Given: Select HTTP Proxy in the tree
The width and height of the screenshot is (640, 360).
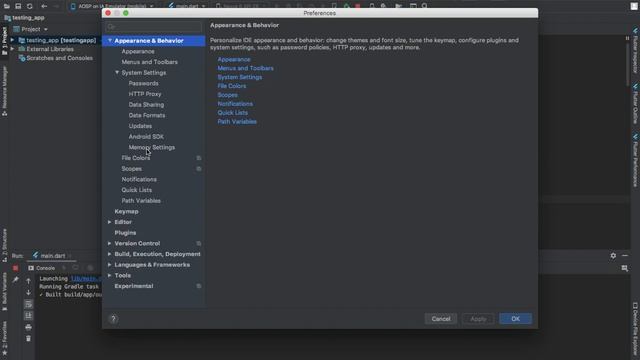Looking at the screenshot, I should [x=144, y=94].
